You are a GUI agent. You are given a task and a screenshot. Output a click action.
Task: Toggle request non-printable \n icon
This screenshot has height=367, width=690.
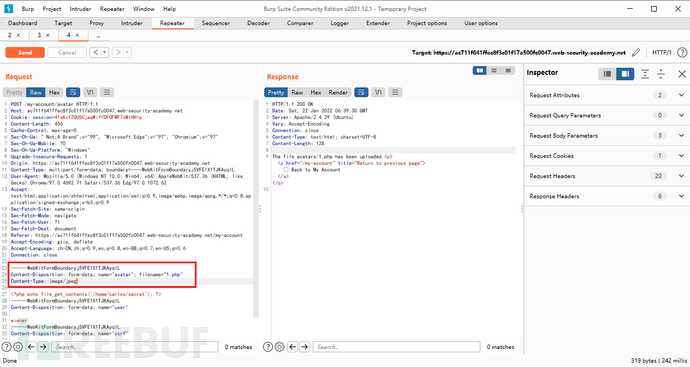90,92
